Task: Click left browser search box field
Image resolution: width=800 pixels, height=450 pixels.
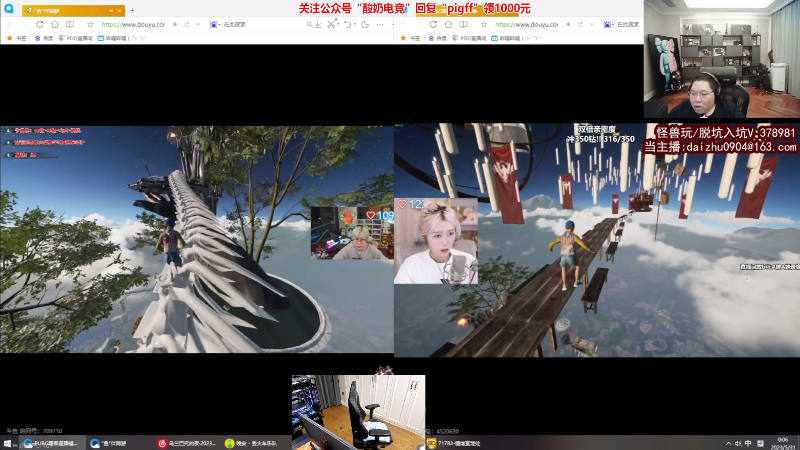Action: tap(263, 24)
